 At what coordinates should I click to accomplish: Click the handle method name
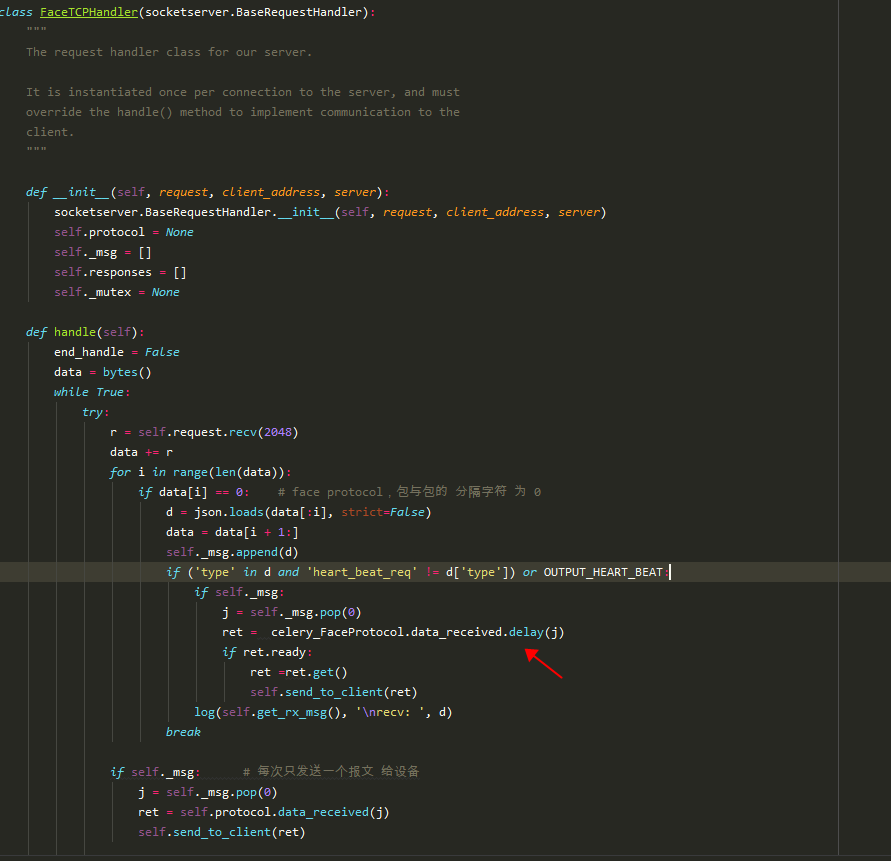(x=75, y=332)
